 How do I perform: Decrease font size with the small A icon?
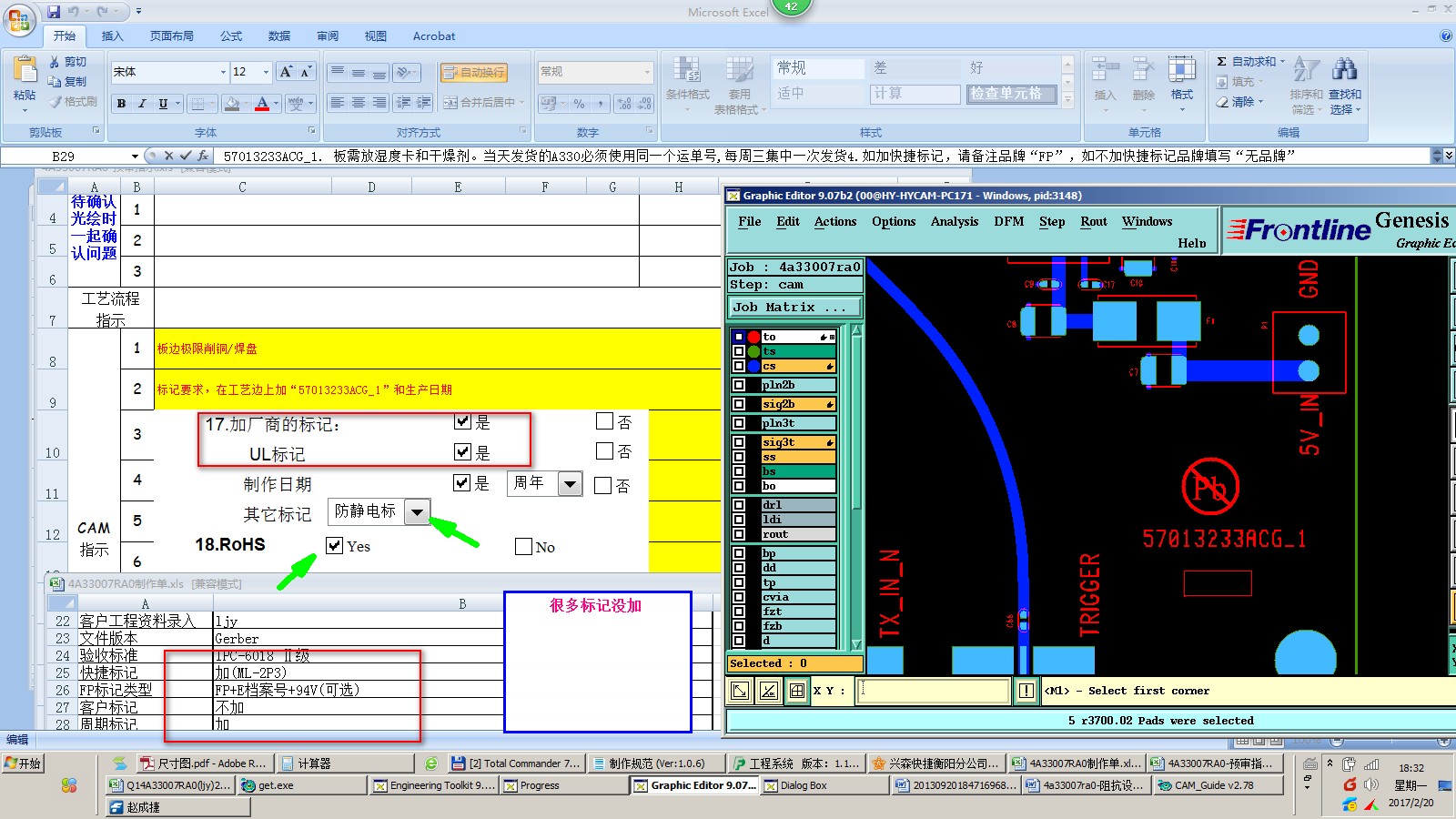point(306,72)
